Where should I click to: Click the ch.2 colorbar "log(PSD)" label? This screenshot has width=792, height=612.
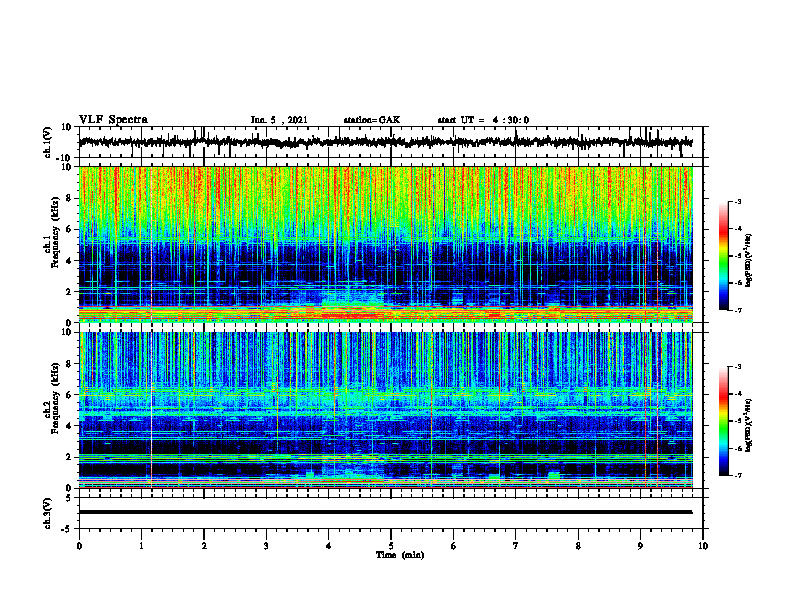coord(749,426)
